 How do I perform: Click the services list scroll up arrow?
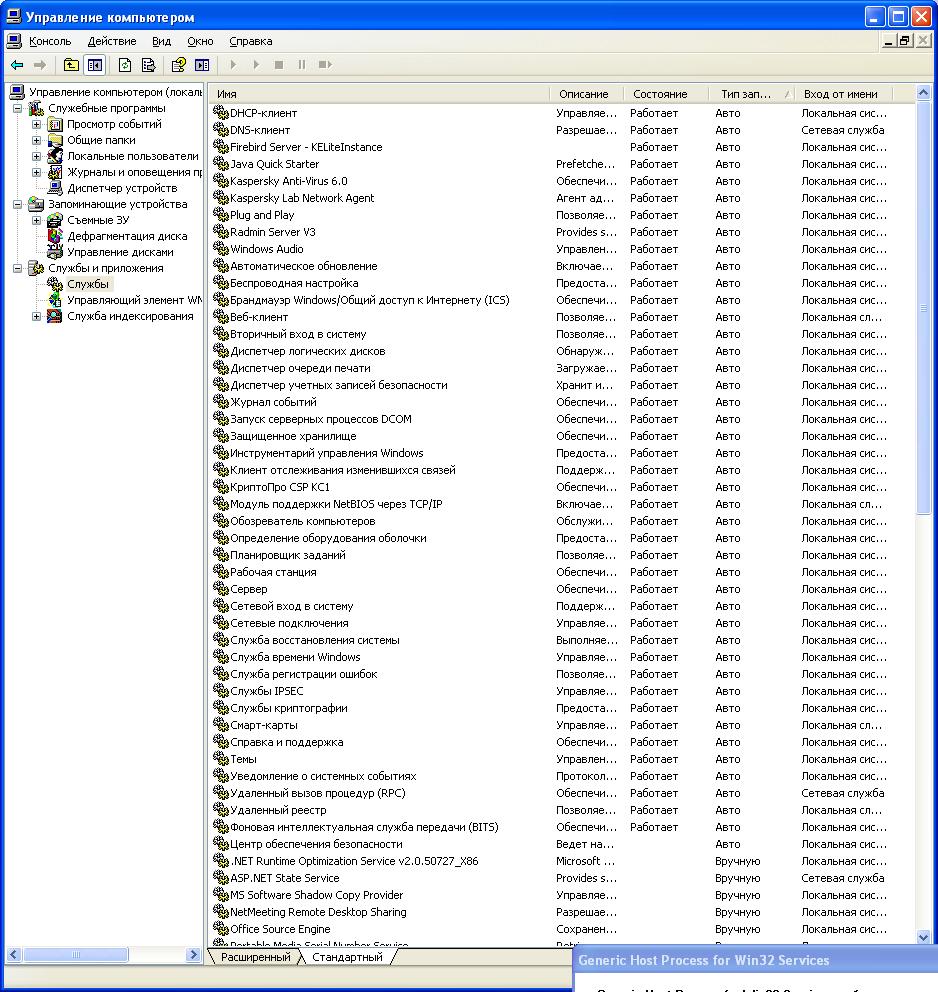click(x=923, y=93)
